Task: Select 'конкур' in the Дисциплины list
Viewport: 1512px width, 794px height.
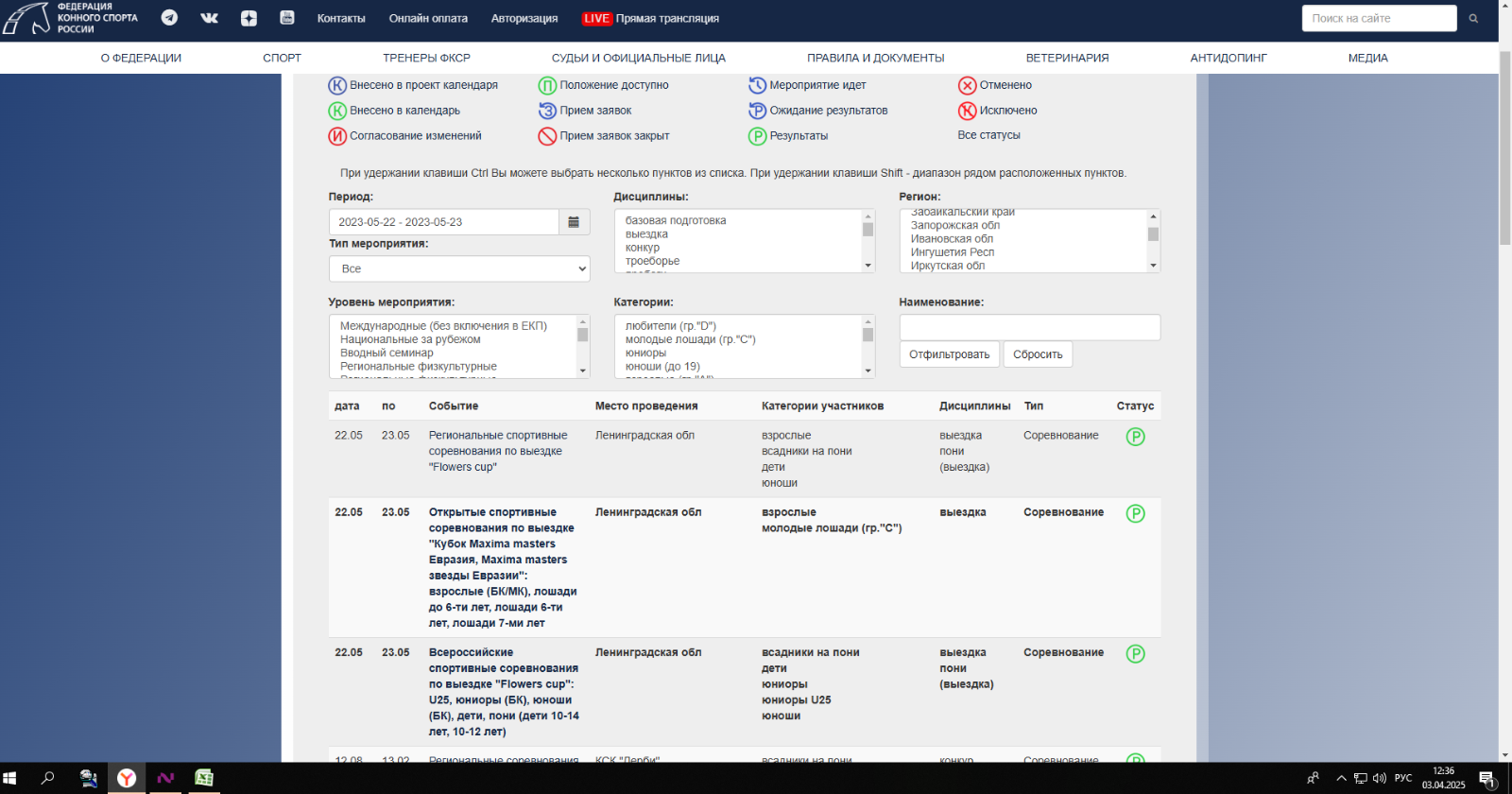Action: point(643,248)
